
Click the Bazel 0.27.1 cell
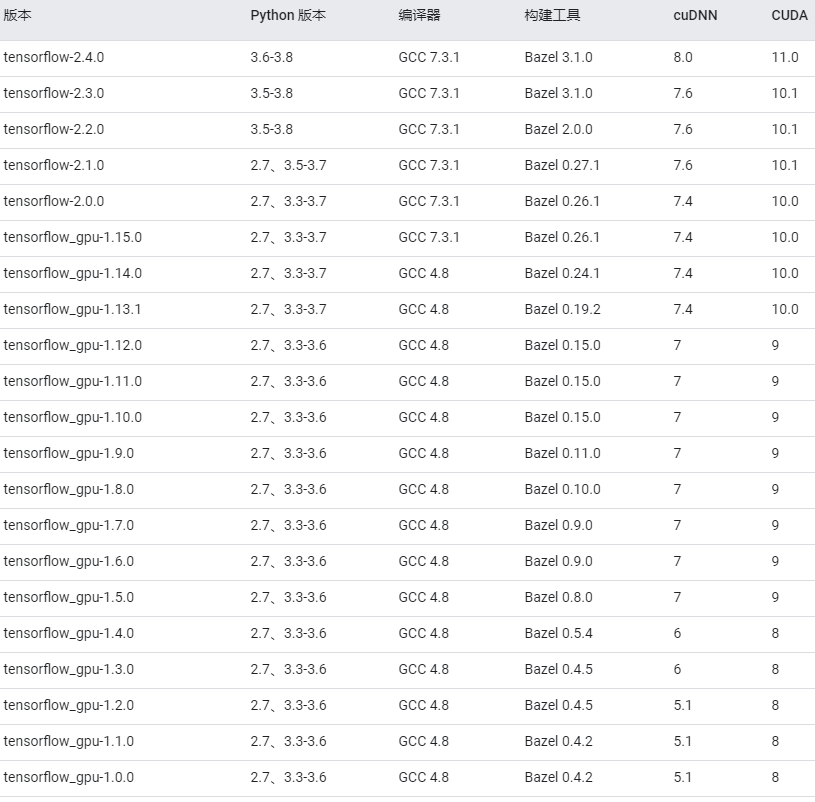562,165
